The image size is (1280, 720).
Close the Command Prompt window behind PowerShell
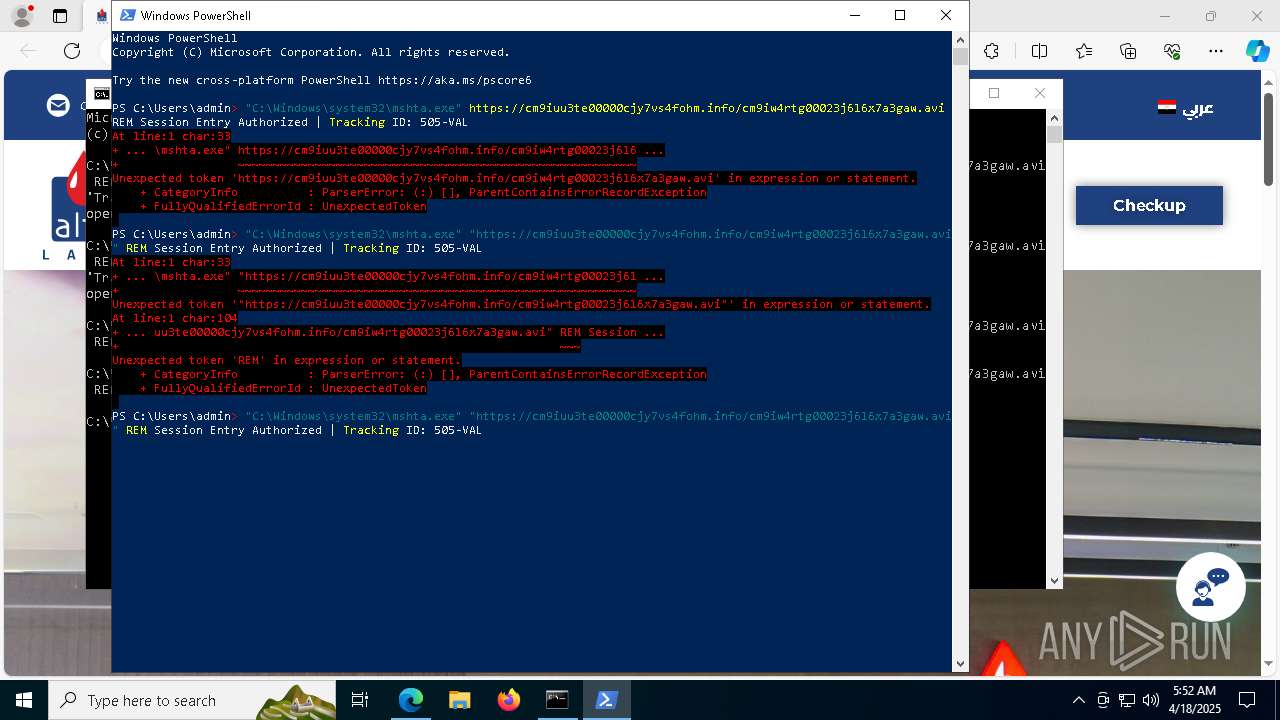(x=1040, y=93)
